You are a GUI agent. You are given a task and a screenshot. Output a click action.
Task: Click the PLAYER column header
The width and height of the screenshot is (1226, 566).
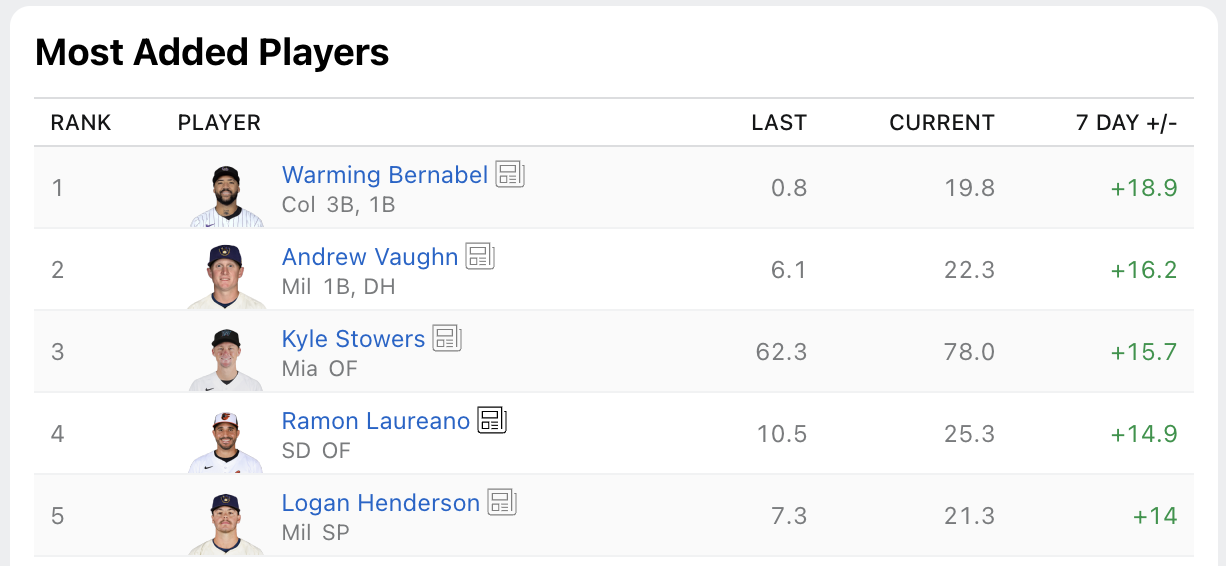(219, 123)
